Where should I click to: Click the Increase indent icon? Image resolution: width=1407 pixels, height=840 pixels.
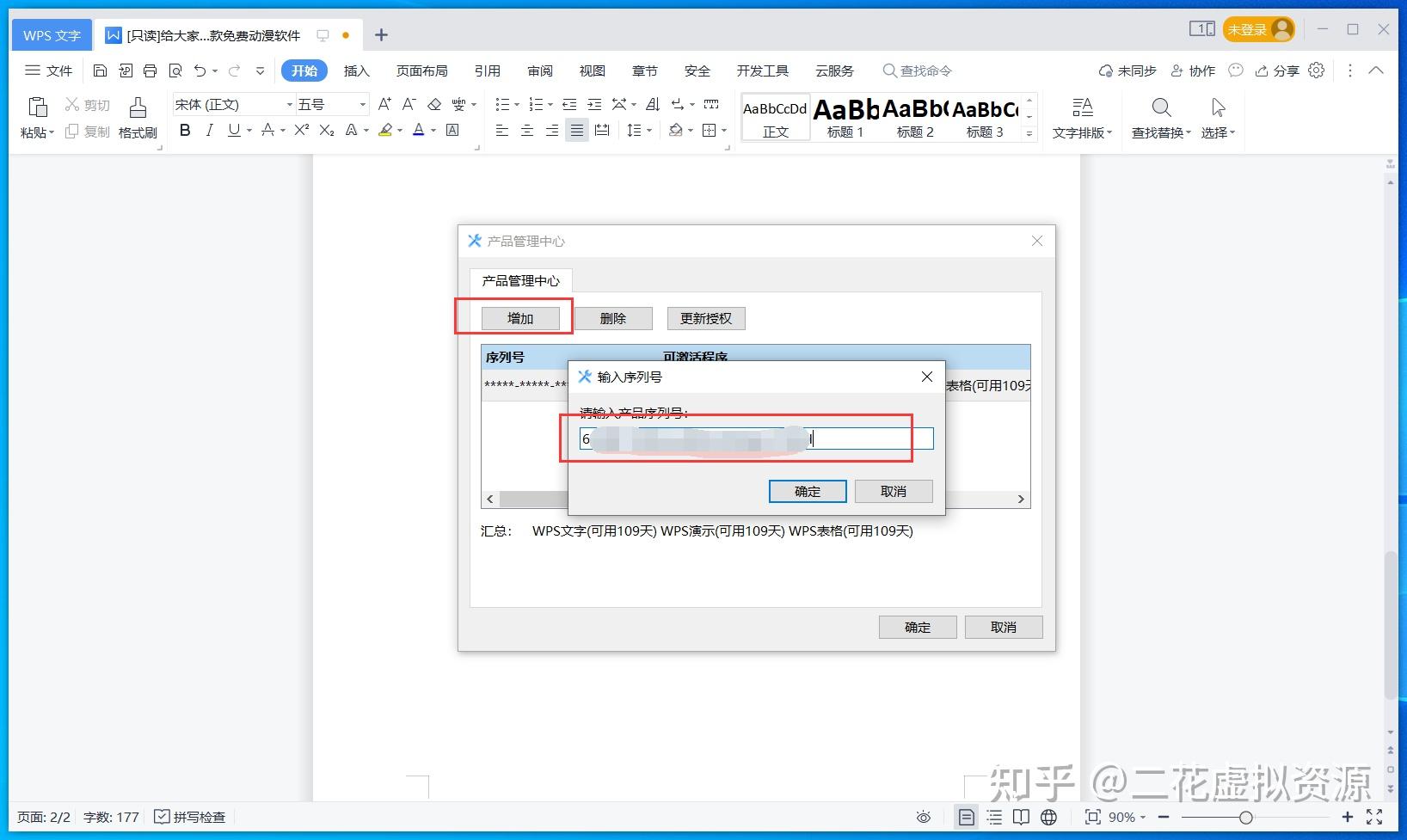coord(594,104)
